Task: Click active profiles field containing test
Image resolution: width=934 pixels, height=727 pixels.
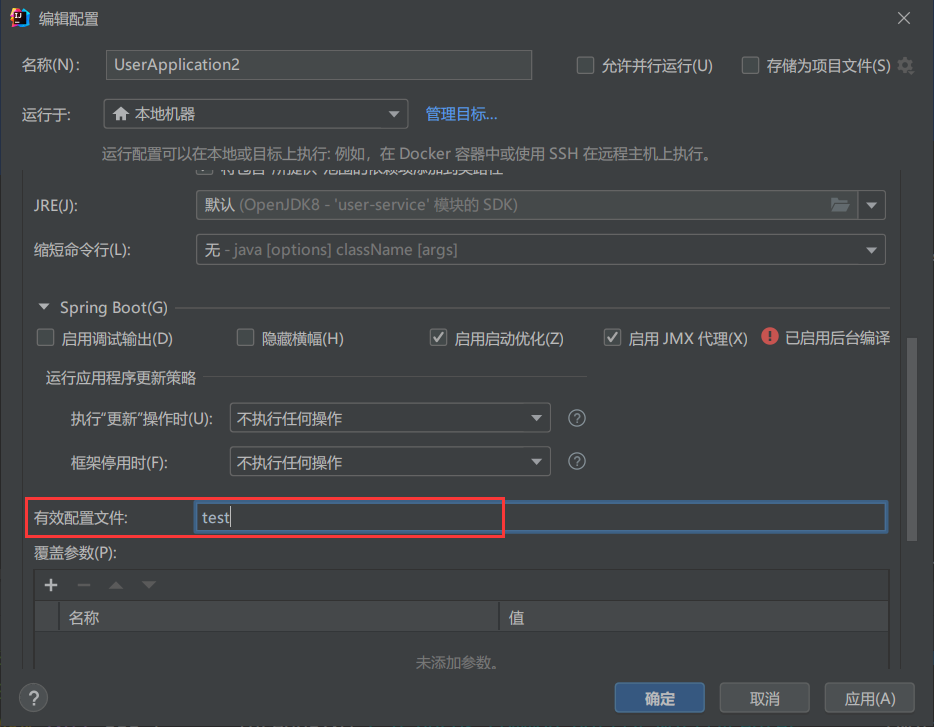Action: point(540,517)
